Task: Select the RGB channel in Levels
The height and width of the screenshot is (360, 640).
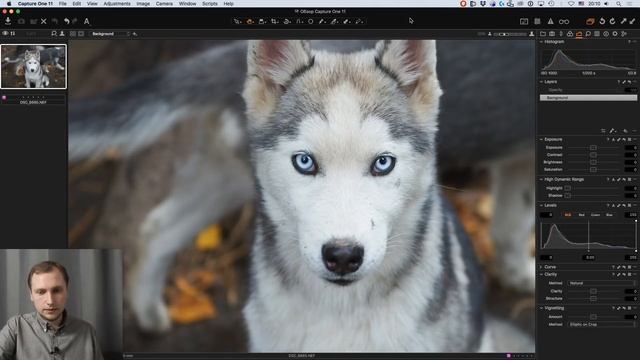Action: [x=568, y=215]
